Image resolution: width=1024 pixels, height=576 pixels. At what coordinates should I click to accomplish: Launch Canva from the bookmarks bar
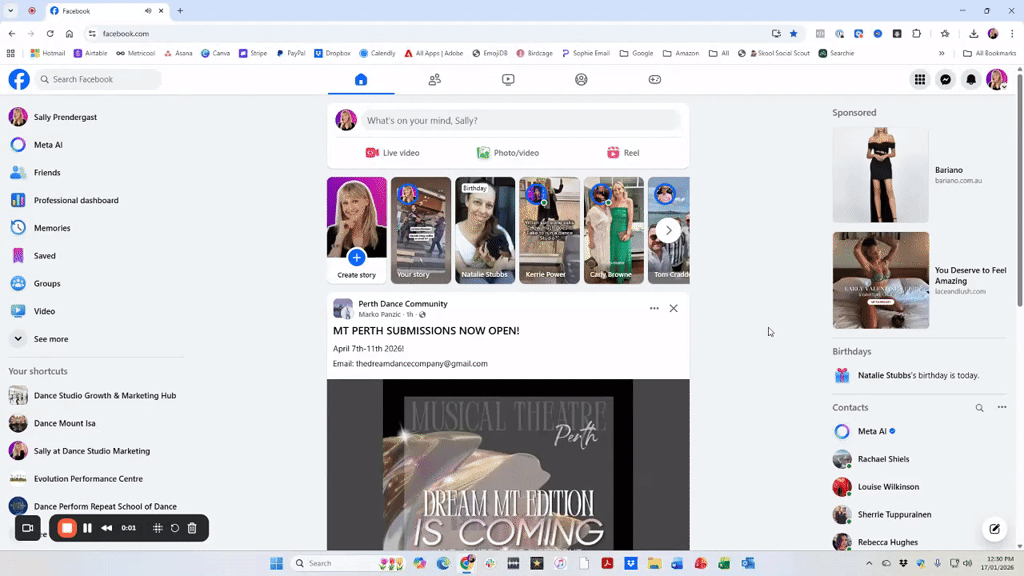pos(216,53)
